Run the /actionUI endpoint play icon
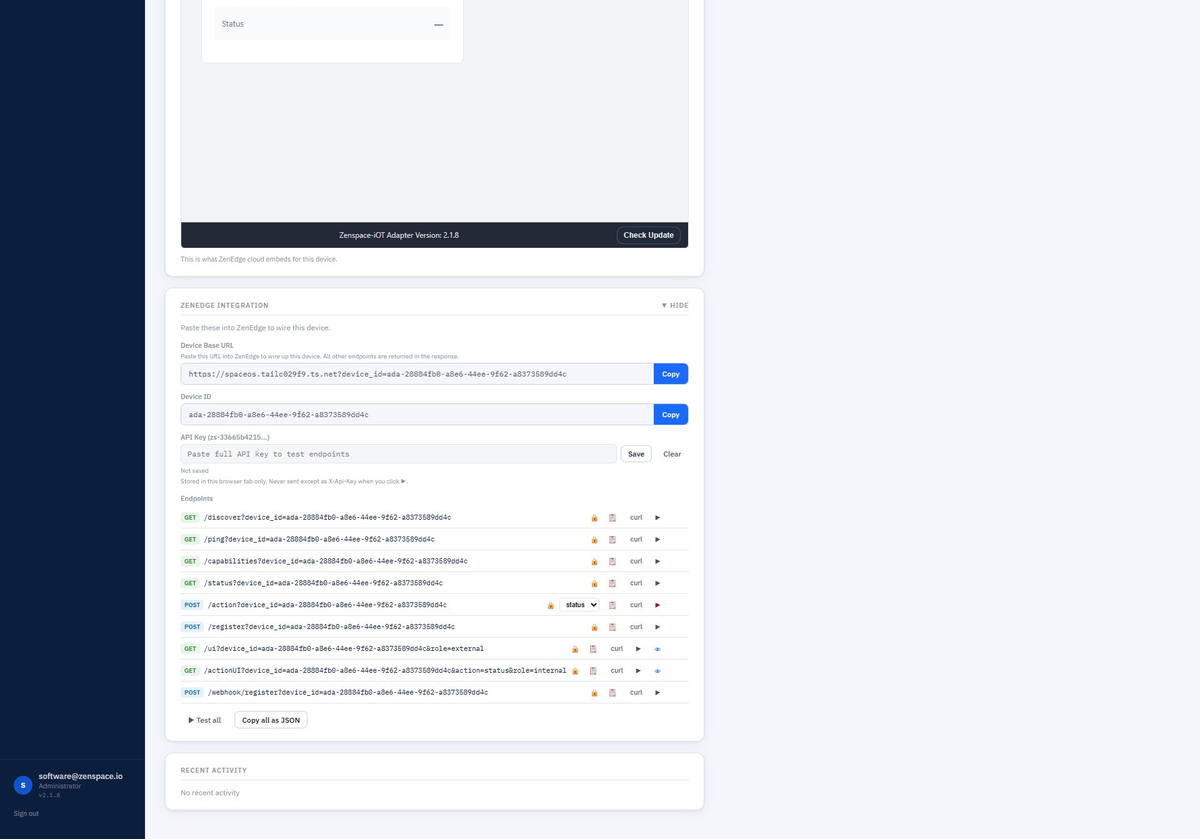1200x839 pixels. pyautogui.click(x=638, y=671)
